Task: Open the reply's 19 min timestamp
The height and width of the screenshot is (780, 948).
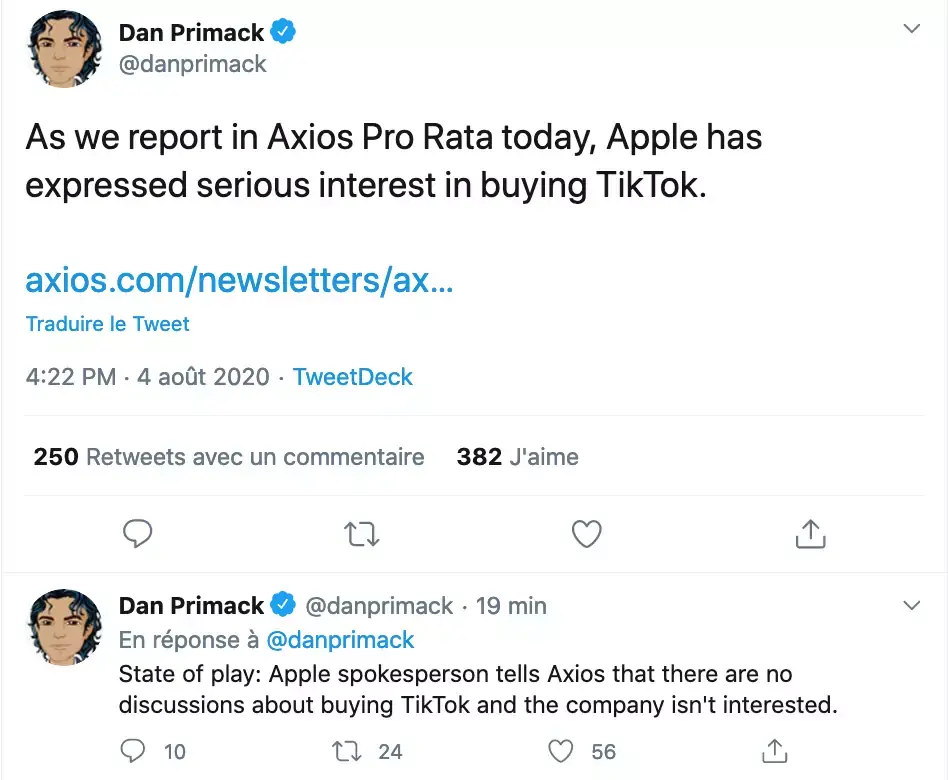Action: point(511,606)
